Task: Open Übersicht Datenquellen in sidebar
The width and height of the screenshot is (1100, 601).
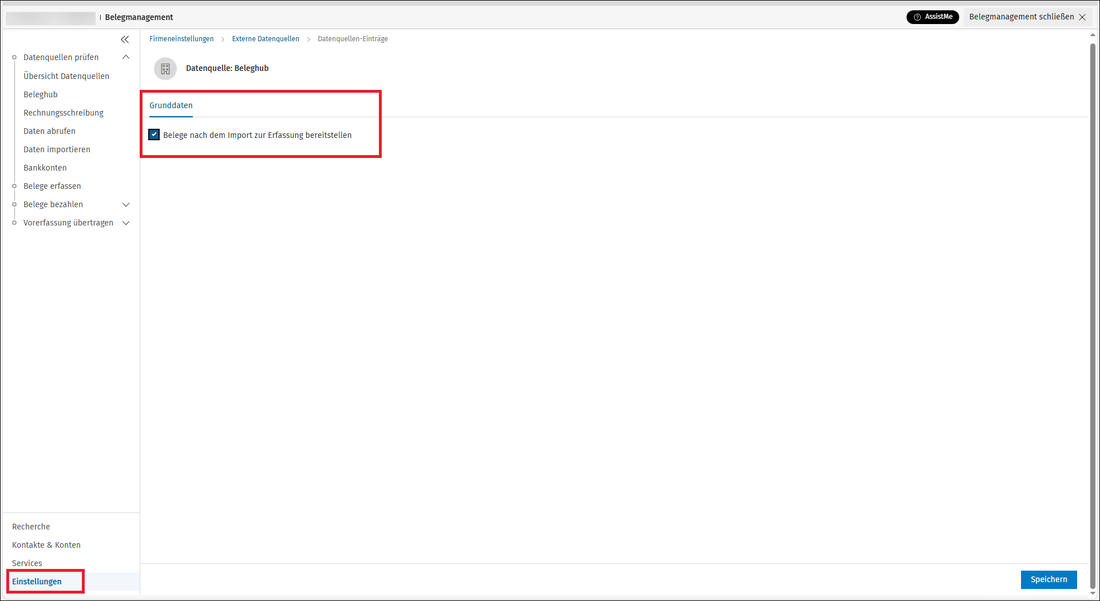Action: click(x=66, y=76)
